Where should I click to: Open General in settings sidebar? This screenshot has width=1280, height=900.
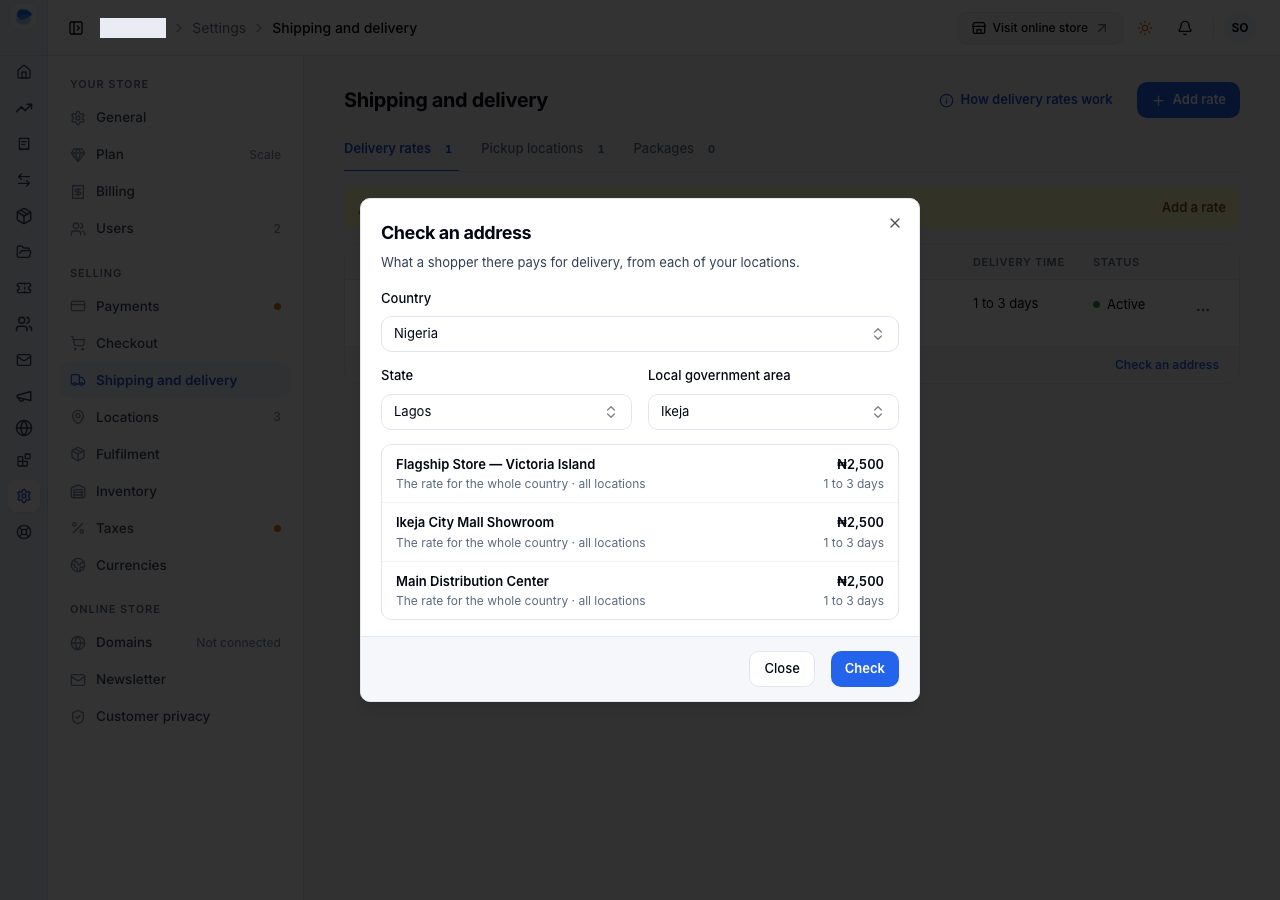175,117
